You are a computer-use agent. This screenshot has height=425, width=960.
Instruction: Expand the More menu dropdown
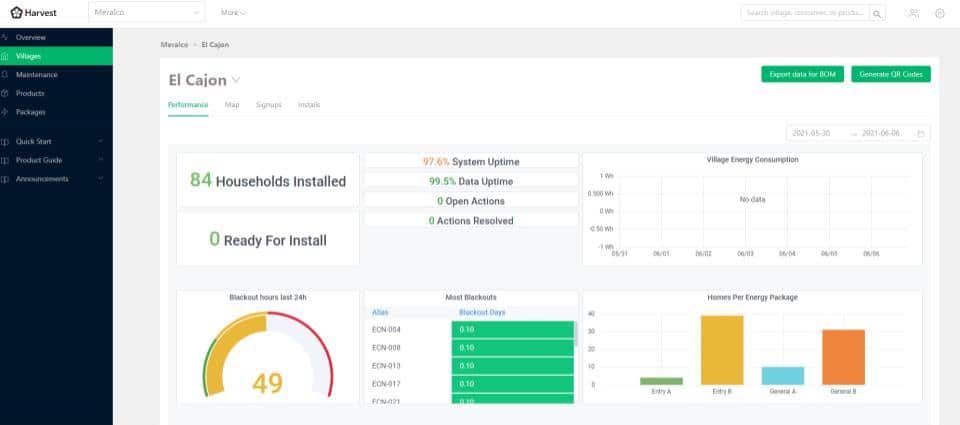(x=233, y=13)
